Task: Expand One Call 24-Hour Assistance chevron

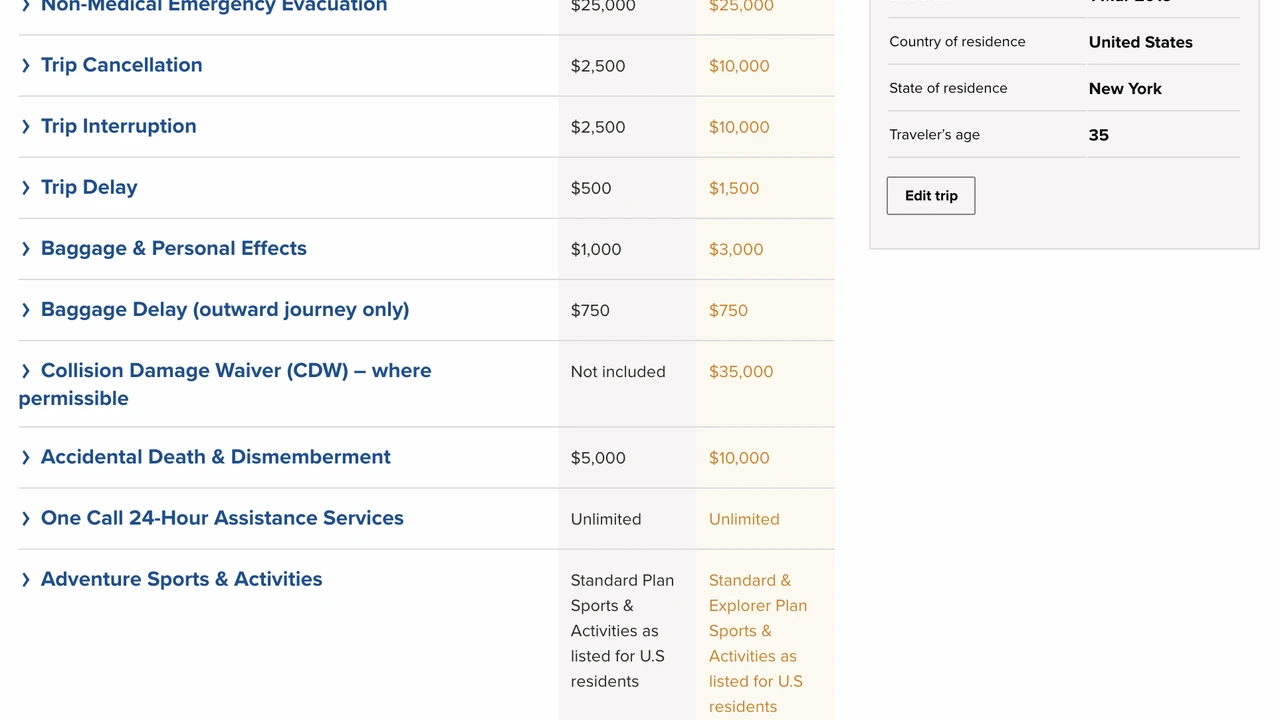Action: click(26, 519)
